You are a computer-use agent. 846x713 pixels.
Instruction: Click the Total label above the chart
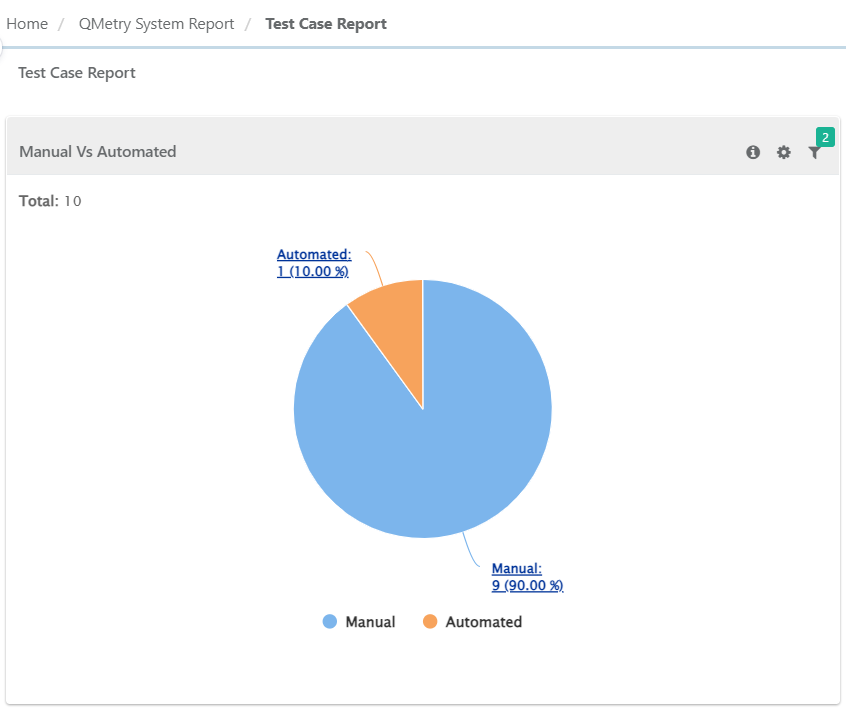(38, 201)
